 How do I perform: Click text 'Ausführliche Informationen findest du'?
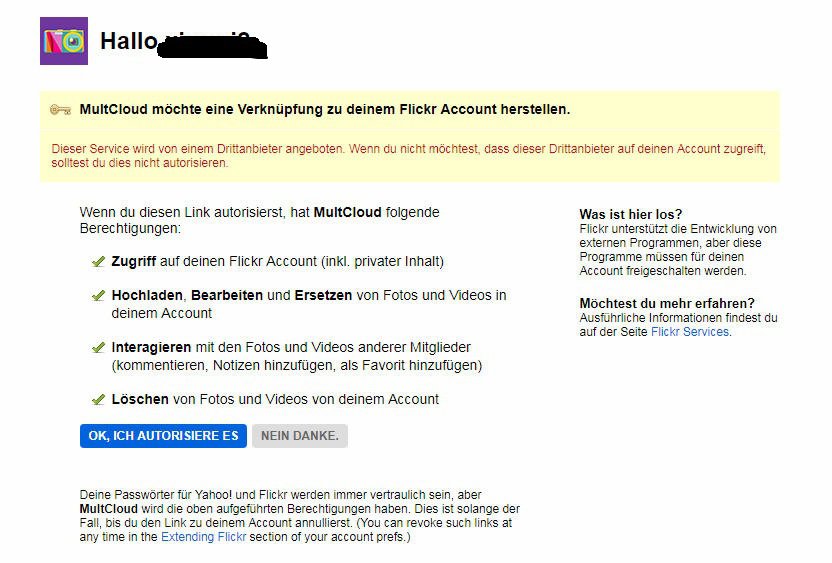tap(678, 325)
